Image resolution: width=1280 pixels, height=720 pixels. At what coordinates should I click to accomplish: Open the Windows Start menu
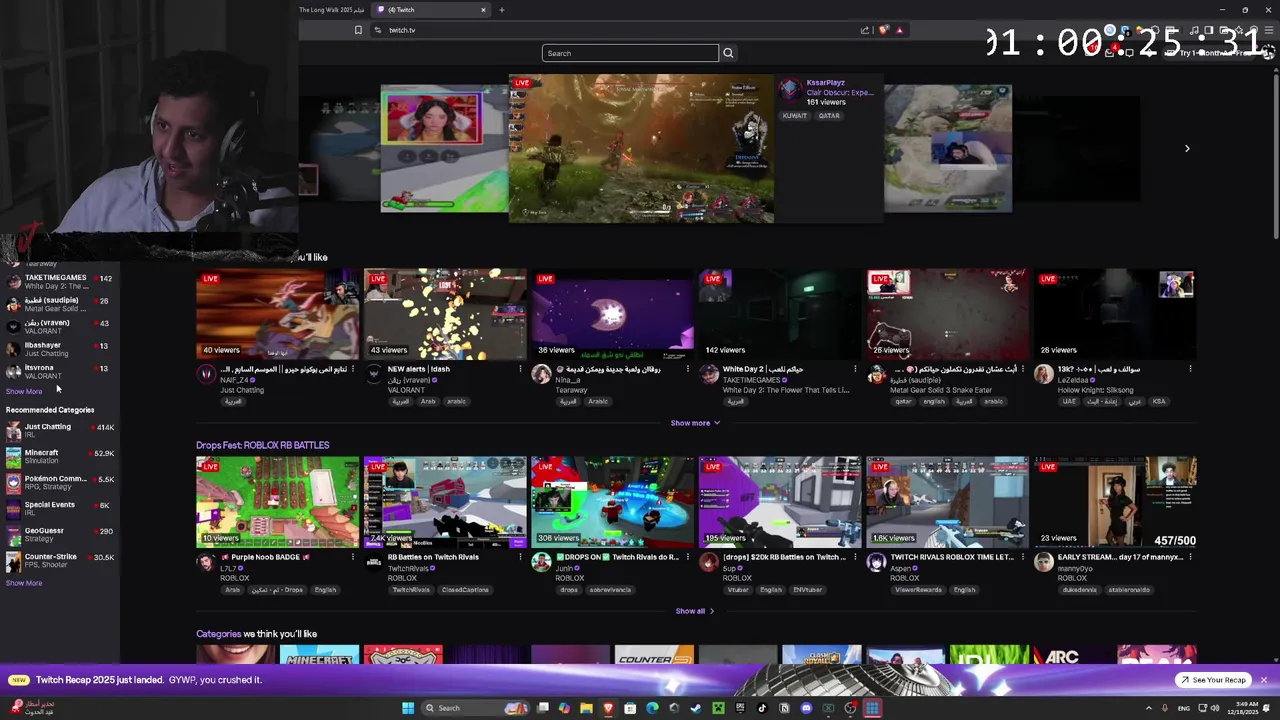(408, 708)
